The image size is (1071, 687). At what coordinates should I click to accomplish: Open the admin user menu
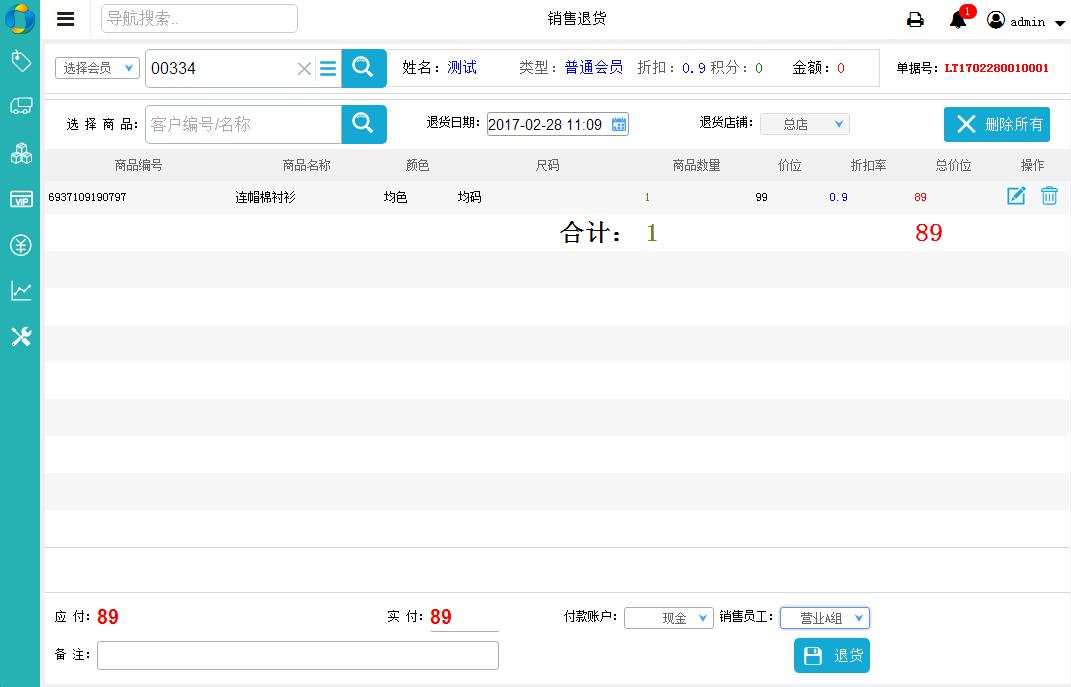click(1026, 21)
